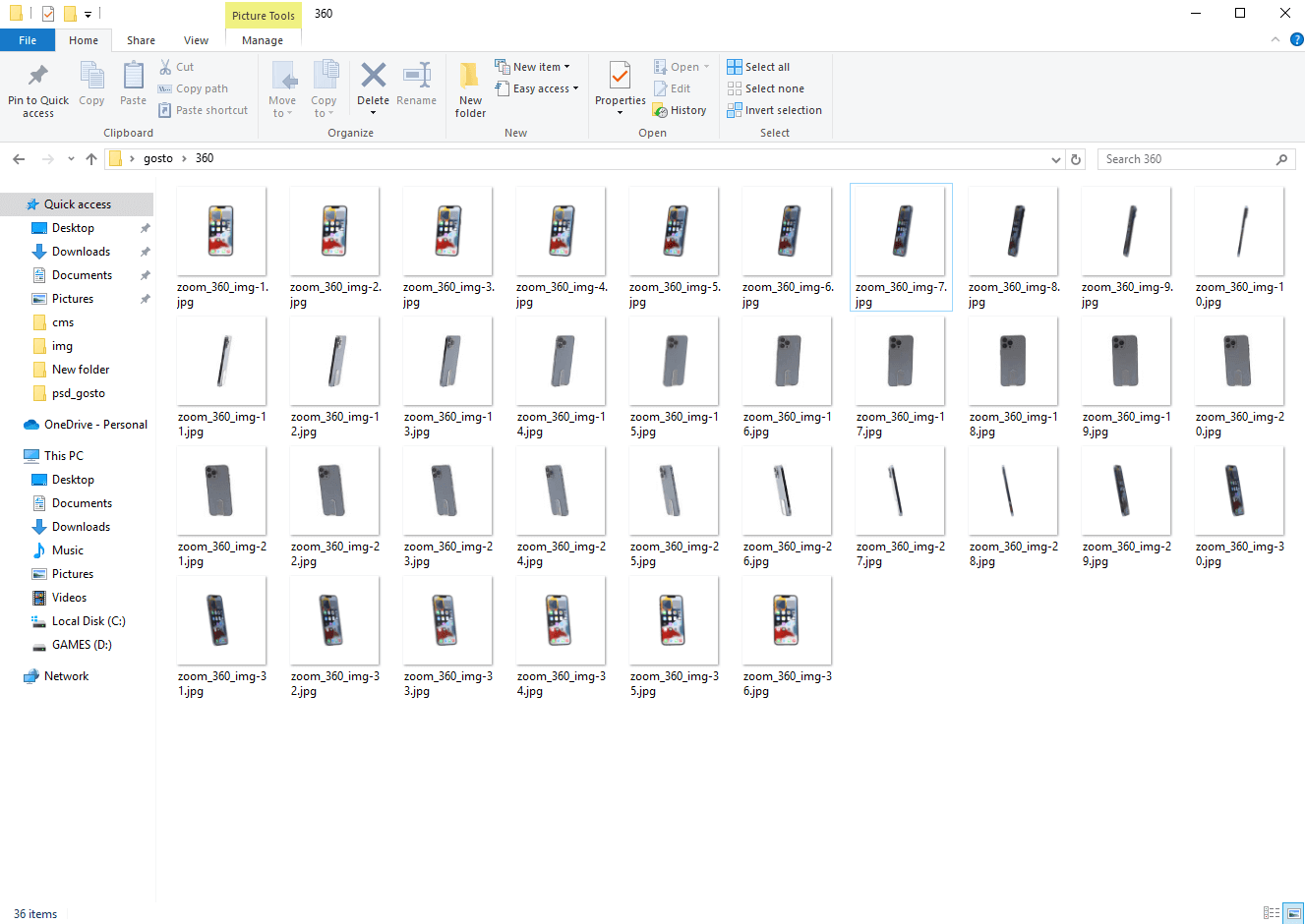Viewport: 1305px width, 924px height.
Task: Click Select none button
Action: click(x=765, y=88)
